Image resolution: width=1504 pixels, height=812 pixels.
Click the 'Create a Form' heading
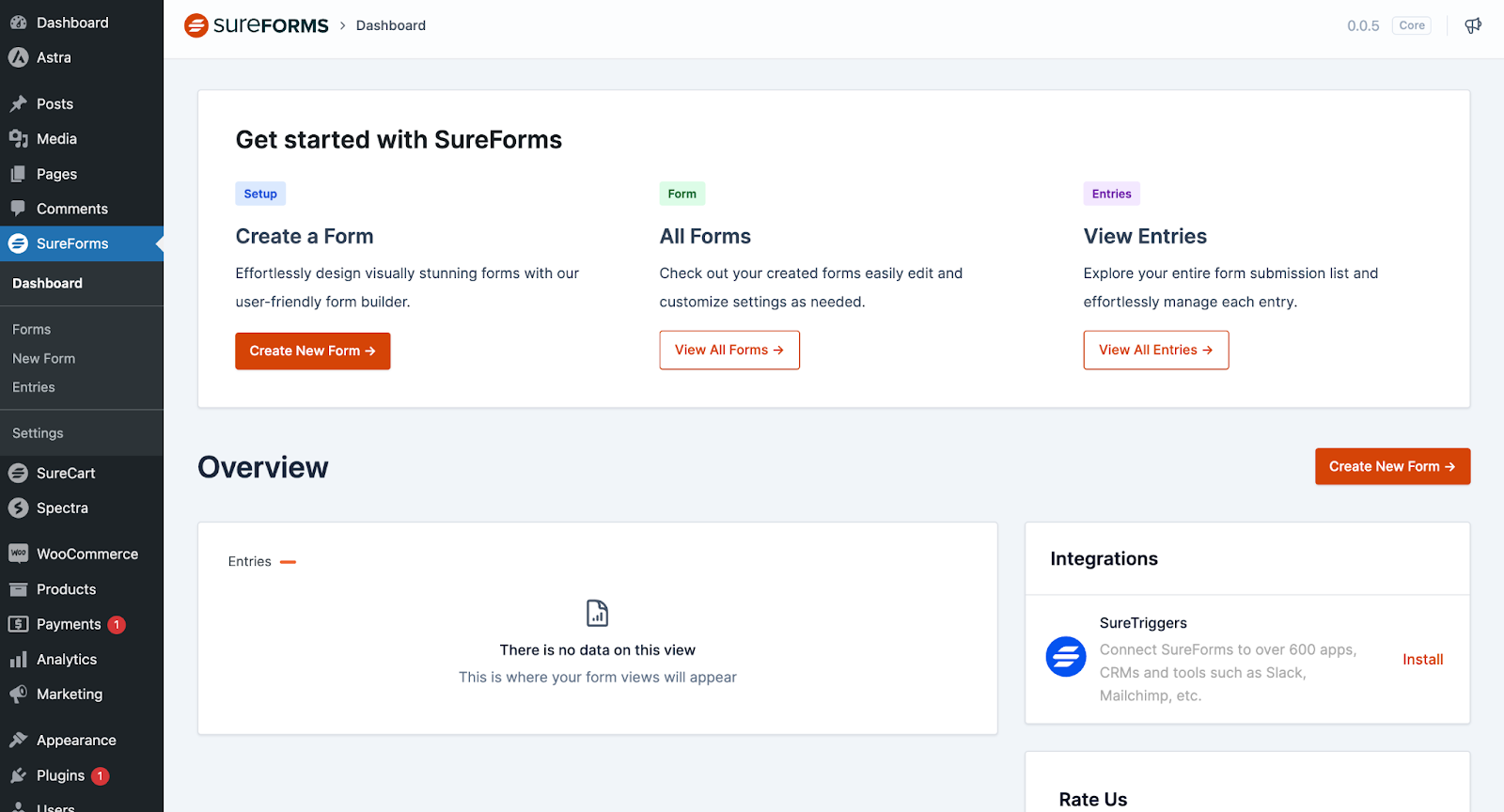pos(305,236)
